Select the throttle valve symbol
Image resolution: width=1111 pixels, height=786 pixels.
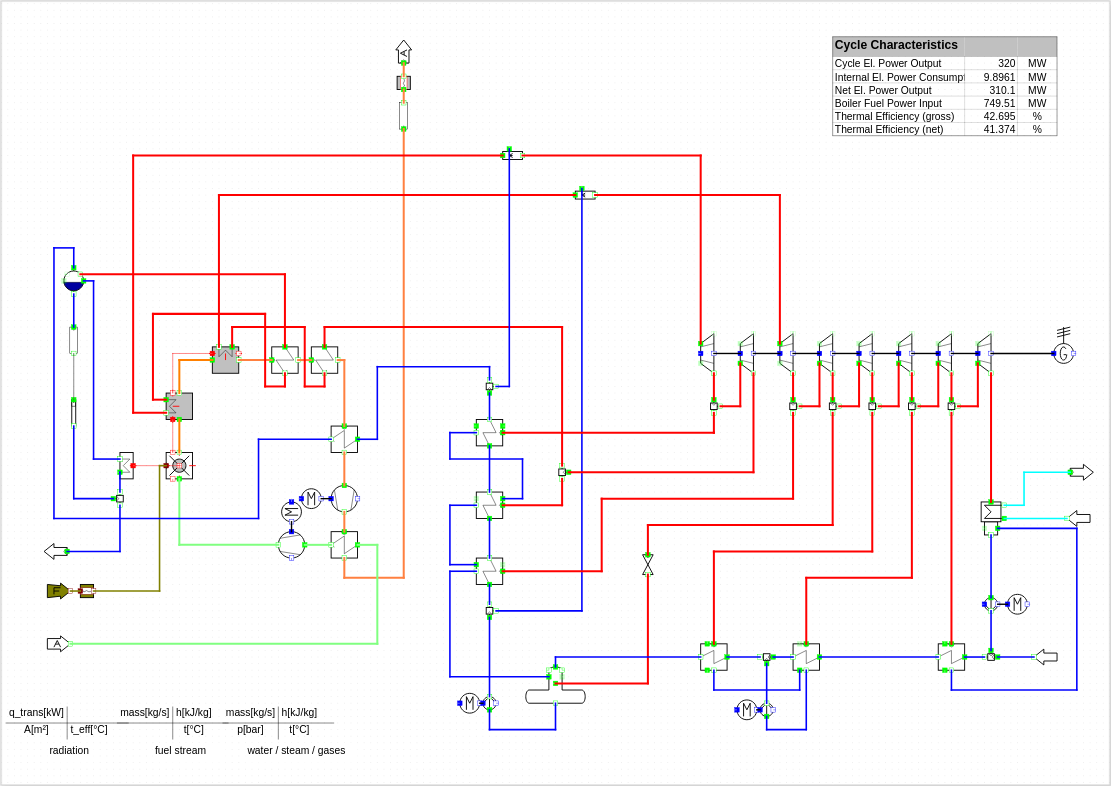[x=648, y=565]
